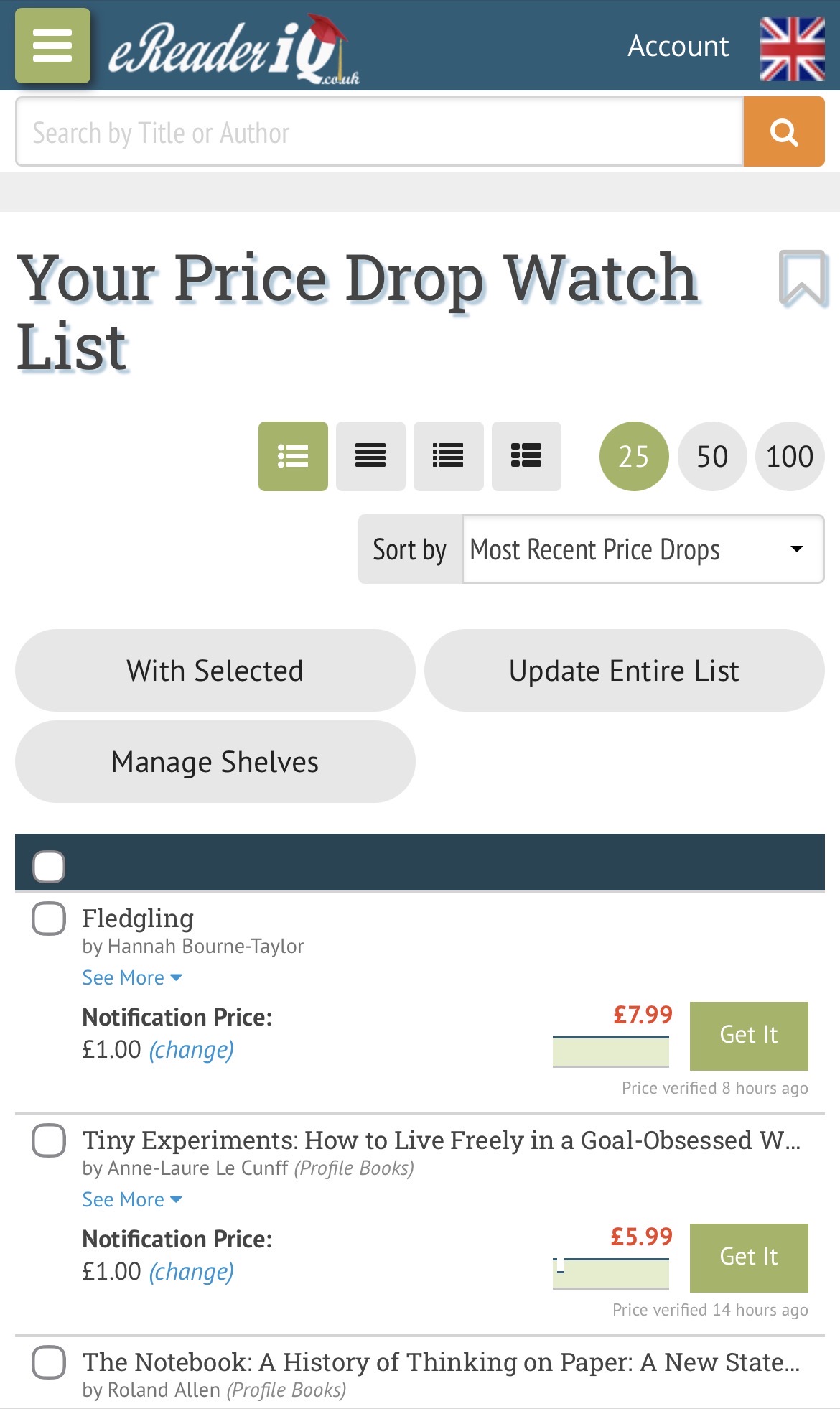Open the Sort by dropdown
The image size is (840, 1409).
click(643, 549)
